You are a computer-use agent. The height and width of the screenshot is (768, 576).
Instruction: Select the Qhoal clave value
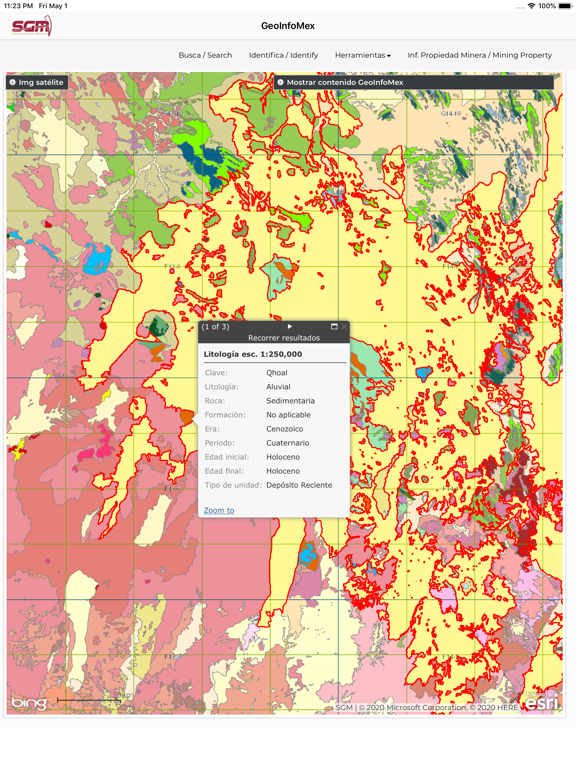tap(277, 373)
